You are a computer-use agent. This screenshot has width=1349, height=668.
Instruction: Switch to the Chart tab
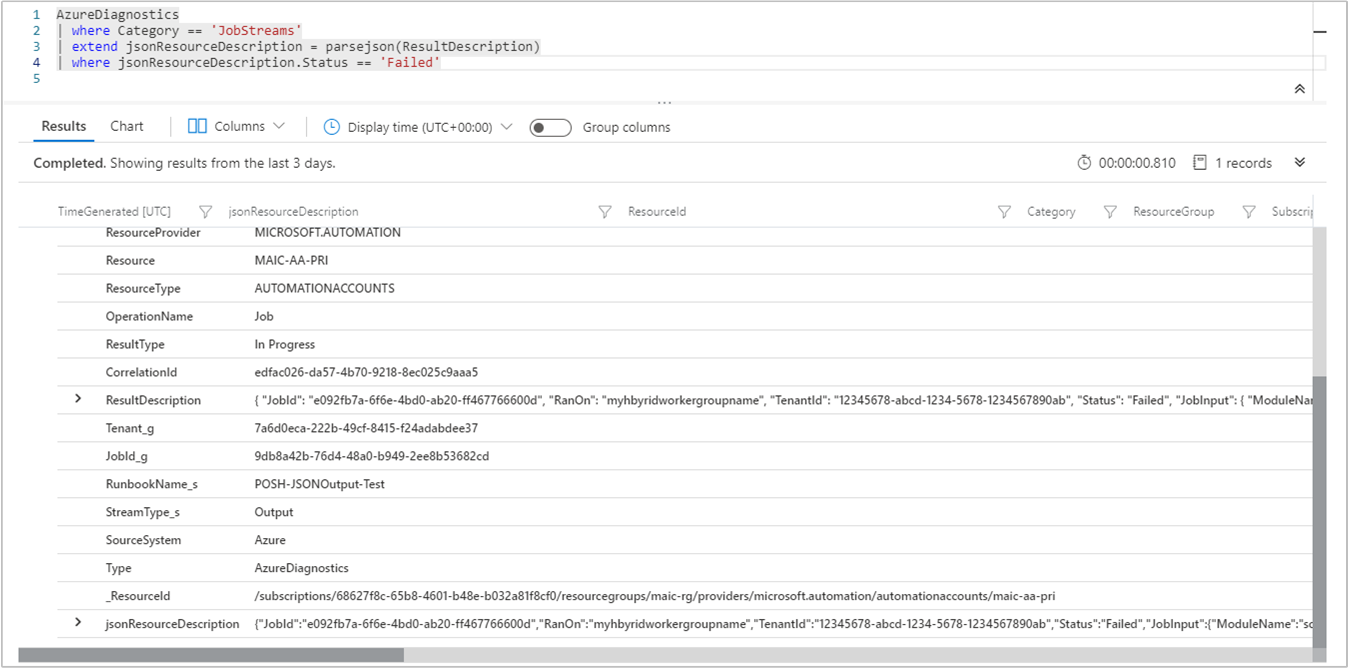[126, 126]
